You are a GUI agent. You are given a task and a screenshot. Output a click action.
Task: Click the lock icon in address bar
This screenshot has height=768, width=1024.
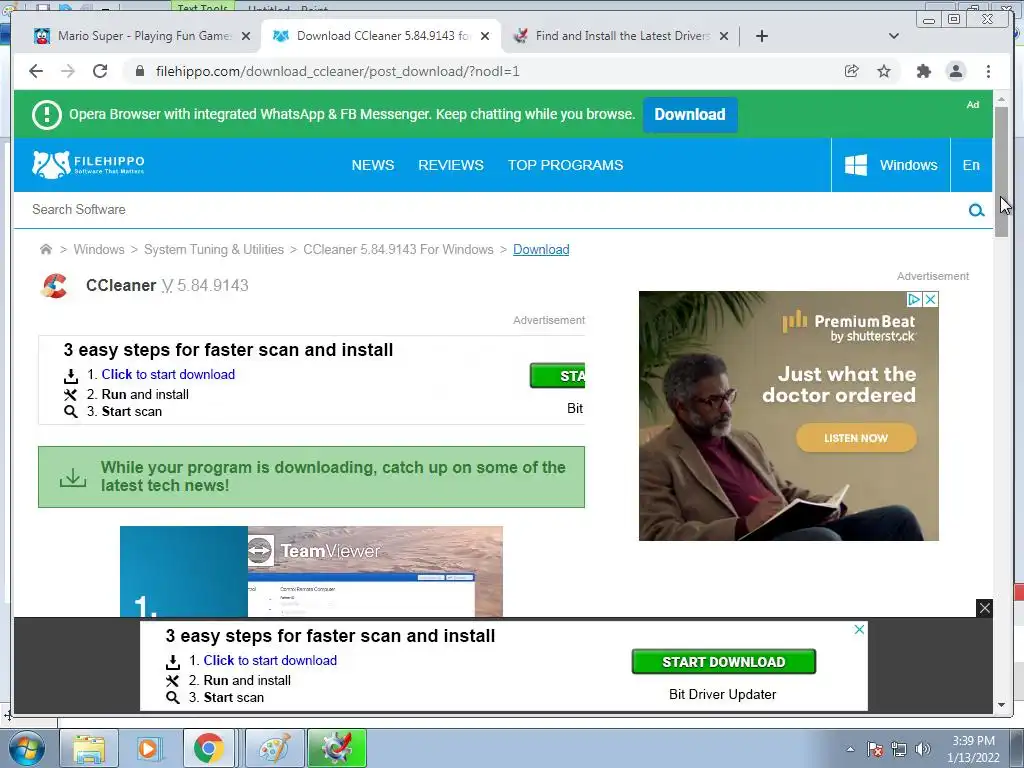pos(139,71)
